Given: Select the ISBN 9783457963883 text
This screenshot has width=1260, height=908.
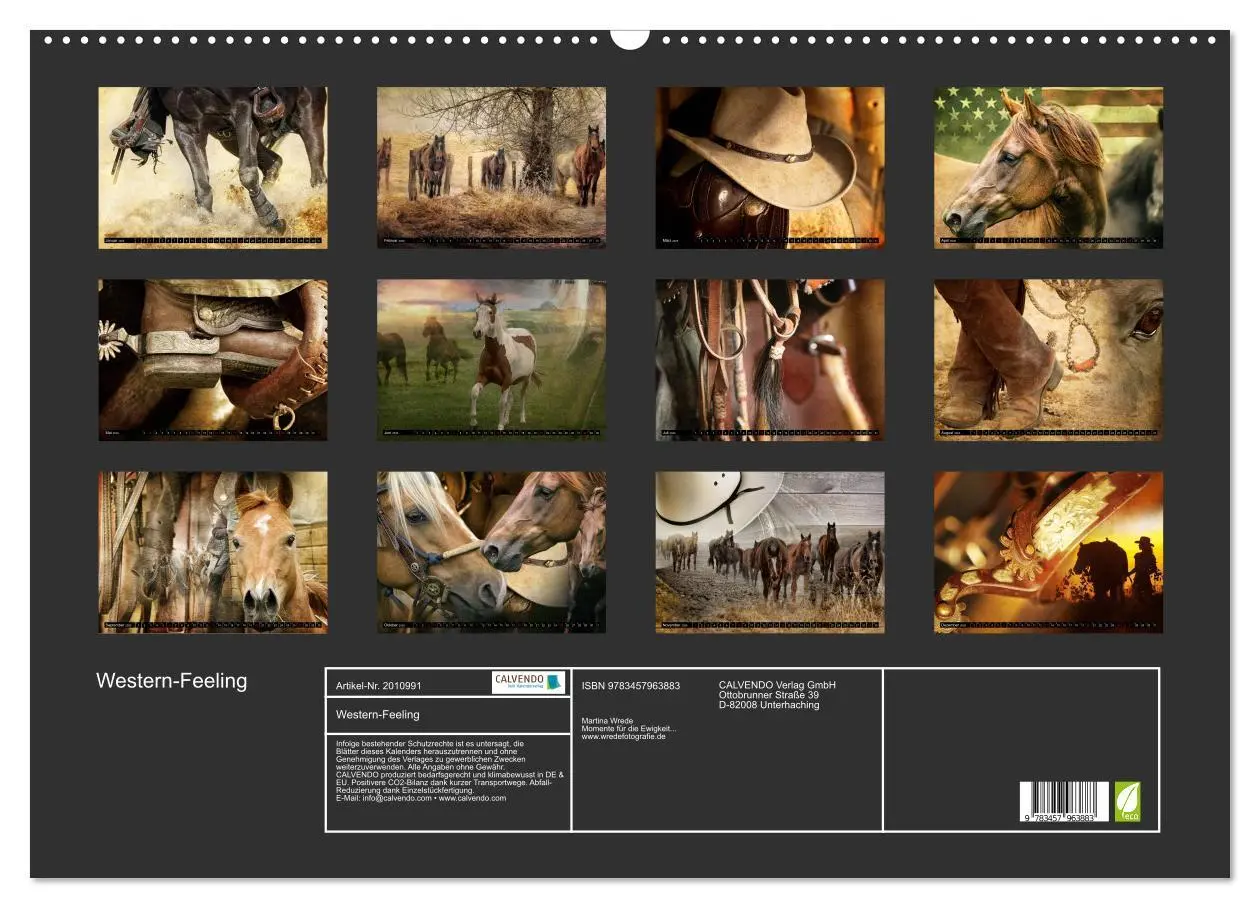Looking at the screenshot, I should [629, 683].
